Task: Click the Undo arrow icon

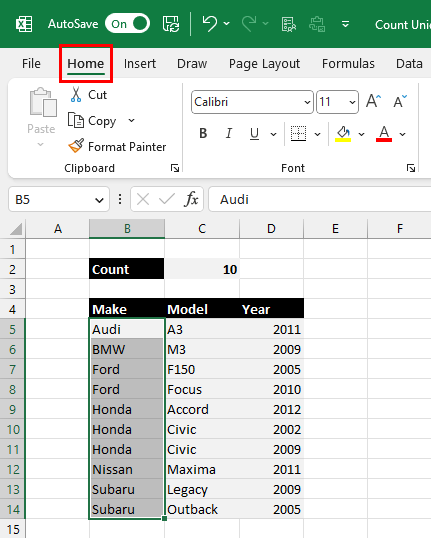Action: click(209, 24)
